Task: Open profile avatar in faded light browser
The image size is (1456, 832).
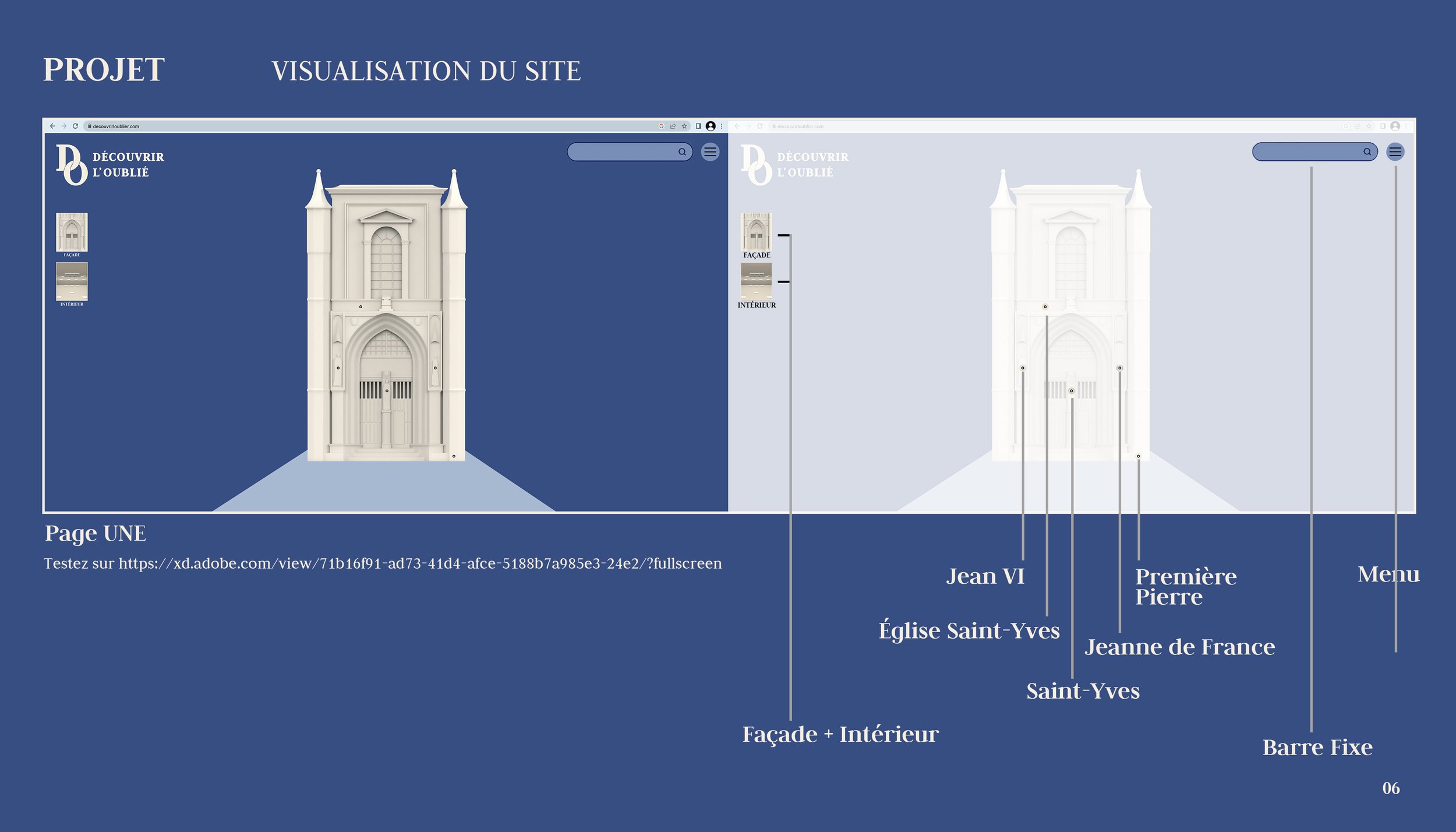Action: (1395, 126)
